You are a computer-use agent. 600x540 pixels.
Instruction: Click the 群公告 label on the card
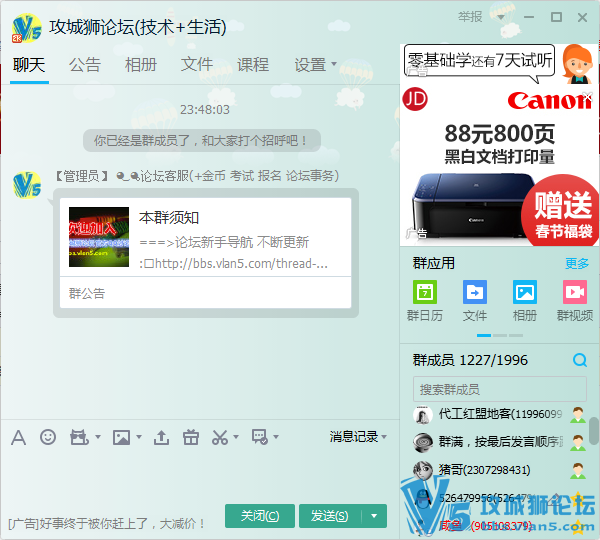coord(87,293)
